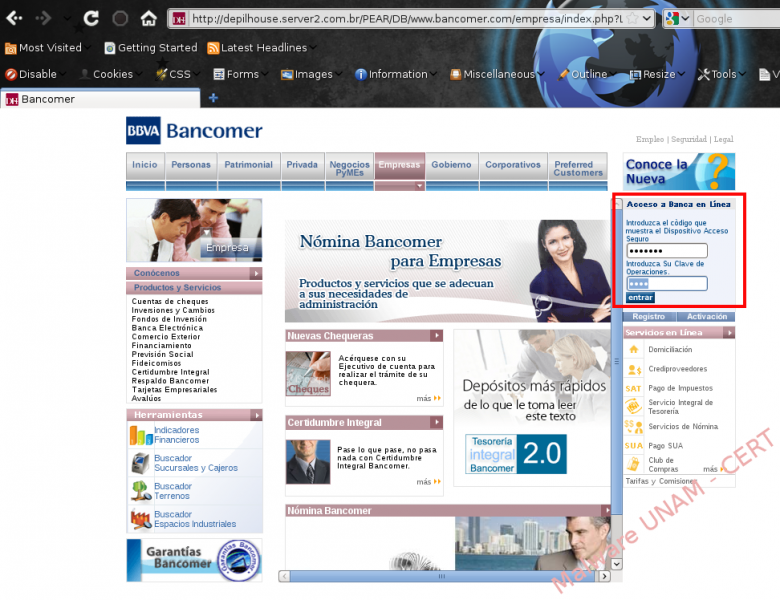Open the Privada navigation tab
Viewport: 780px width, 600px height.
point(302,165)
